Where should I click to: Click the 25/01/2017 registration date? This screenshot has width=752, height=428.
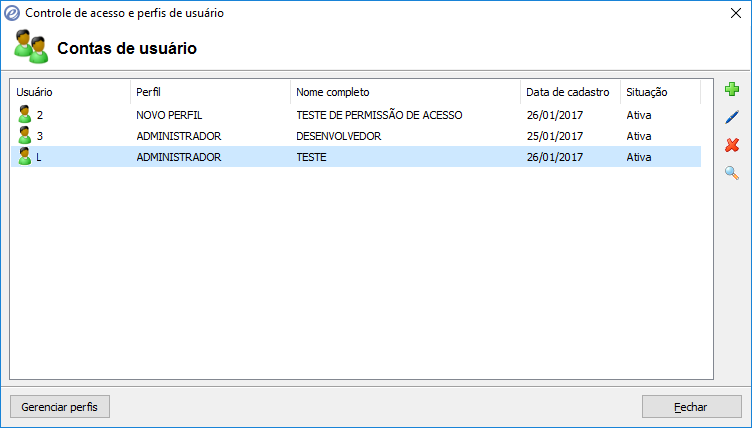click(554, 136)
